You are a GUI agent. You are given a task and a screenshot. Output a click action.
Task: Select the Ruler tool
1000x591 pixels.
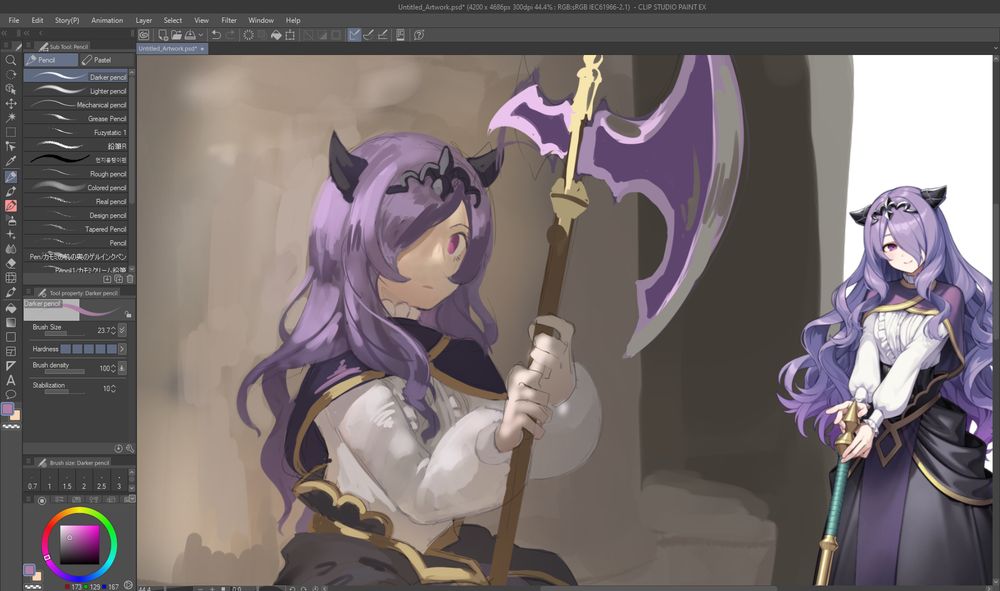click(11, 365)
